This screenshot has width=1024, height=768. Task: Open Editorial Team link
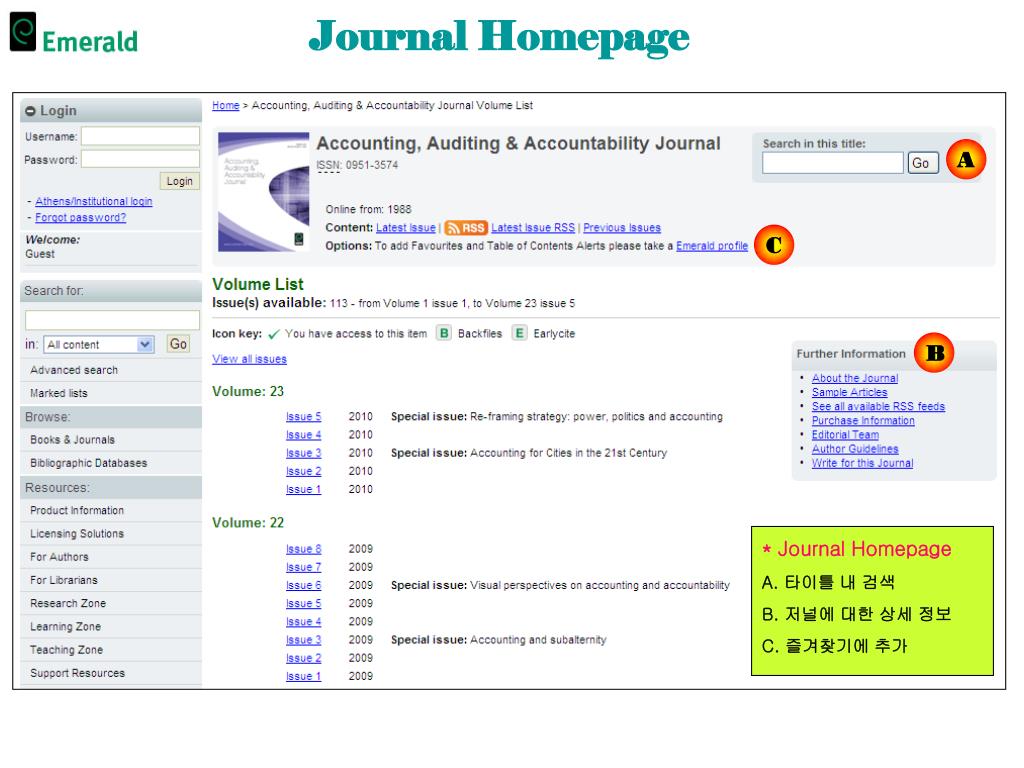845,435
